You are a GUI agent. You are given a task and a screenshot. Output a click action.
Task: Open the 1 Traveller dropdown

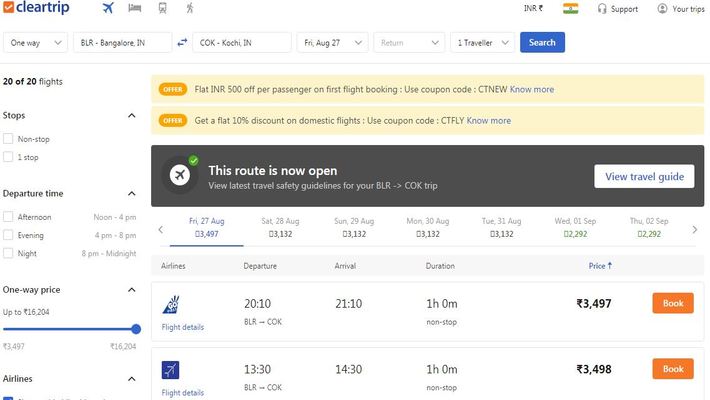pyautogui.click(x=483, y=43)
